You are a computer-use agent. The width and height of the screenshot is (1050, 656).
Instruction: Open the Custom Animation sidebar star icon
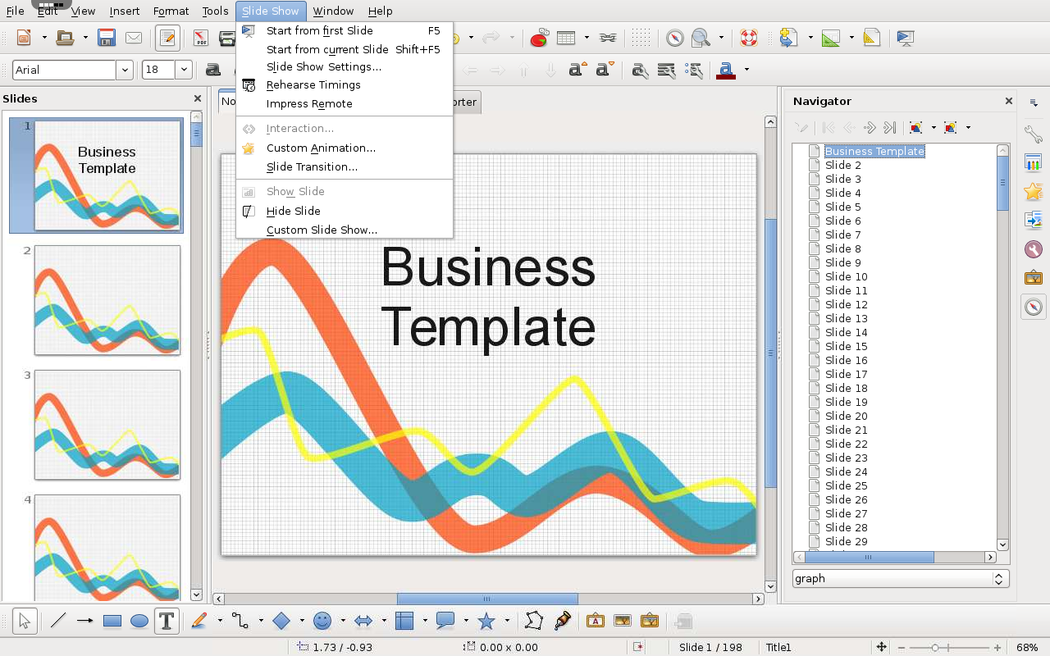point(1033,191)
